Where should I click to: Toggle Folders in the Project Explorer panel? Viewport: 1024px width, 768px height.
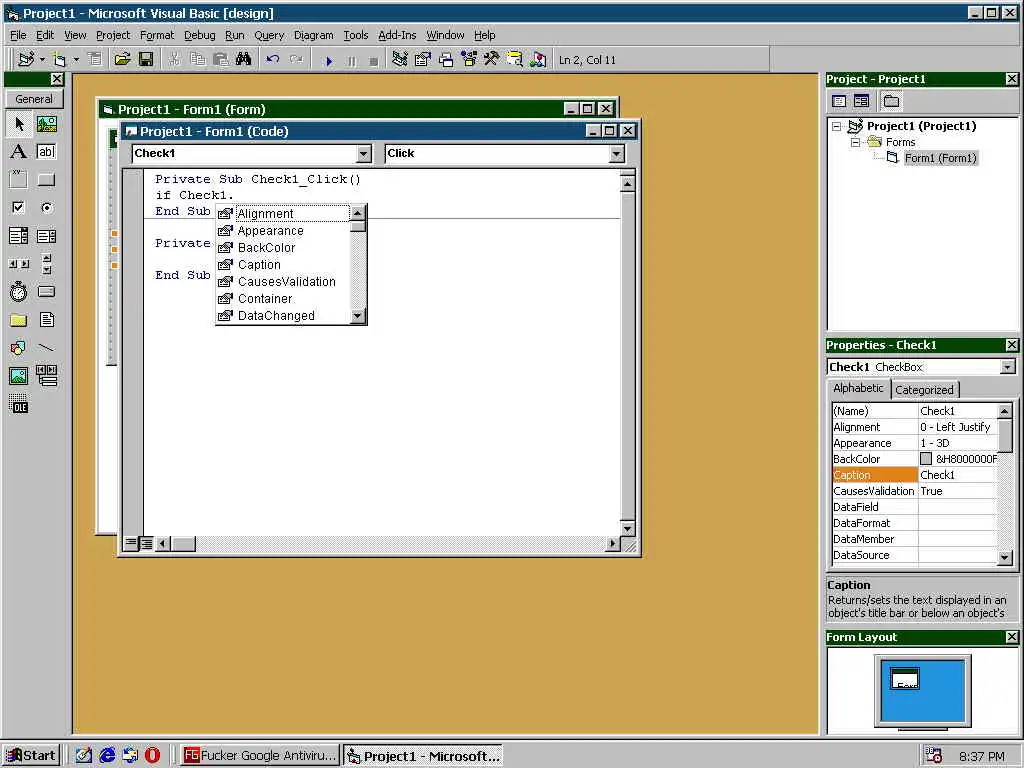[x=891, y=101]
